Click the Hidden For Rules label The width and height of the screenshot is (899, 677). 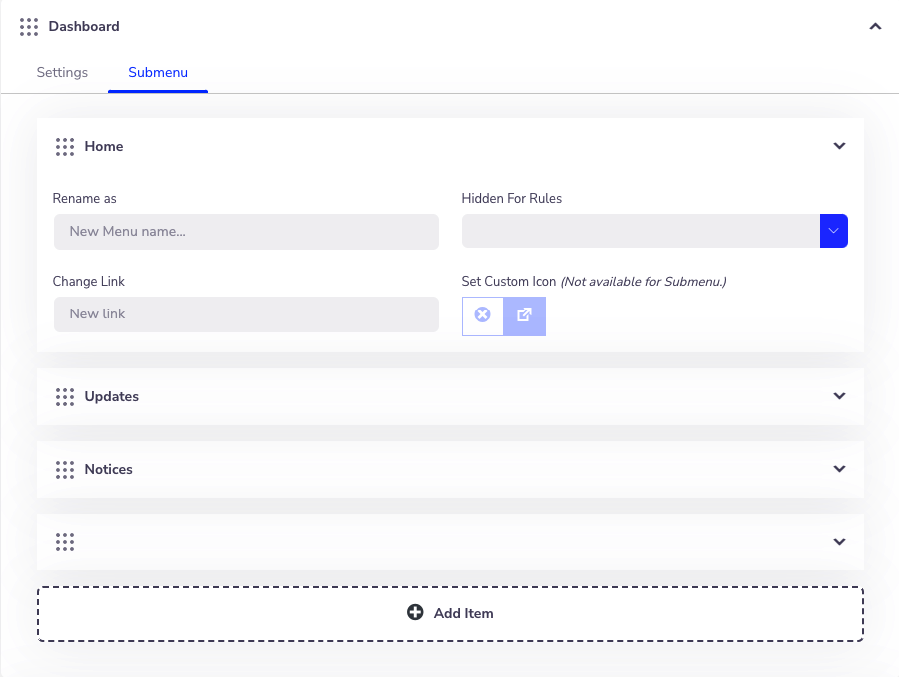(511, 198)
